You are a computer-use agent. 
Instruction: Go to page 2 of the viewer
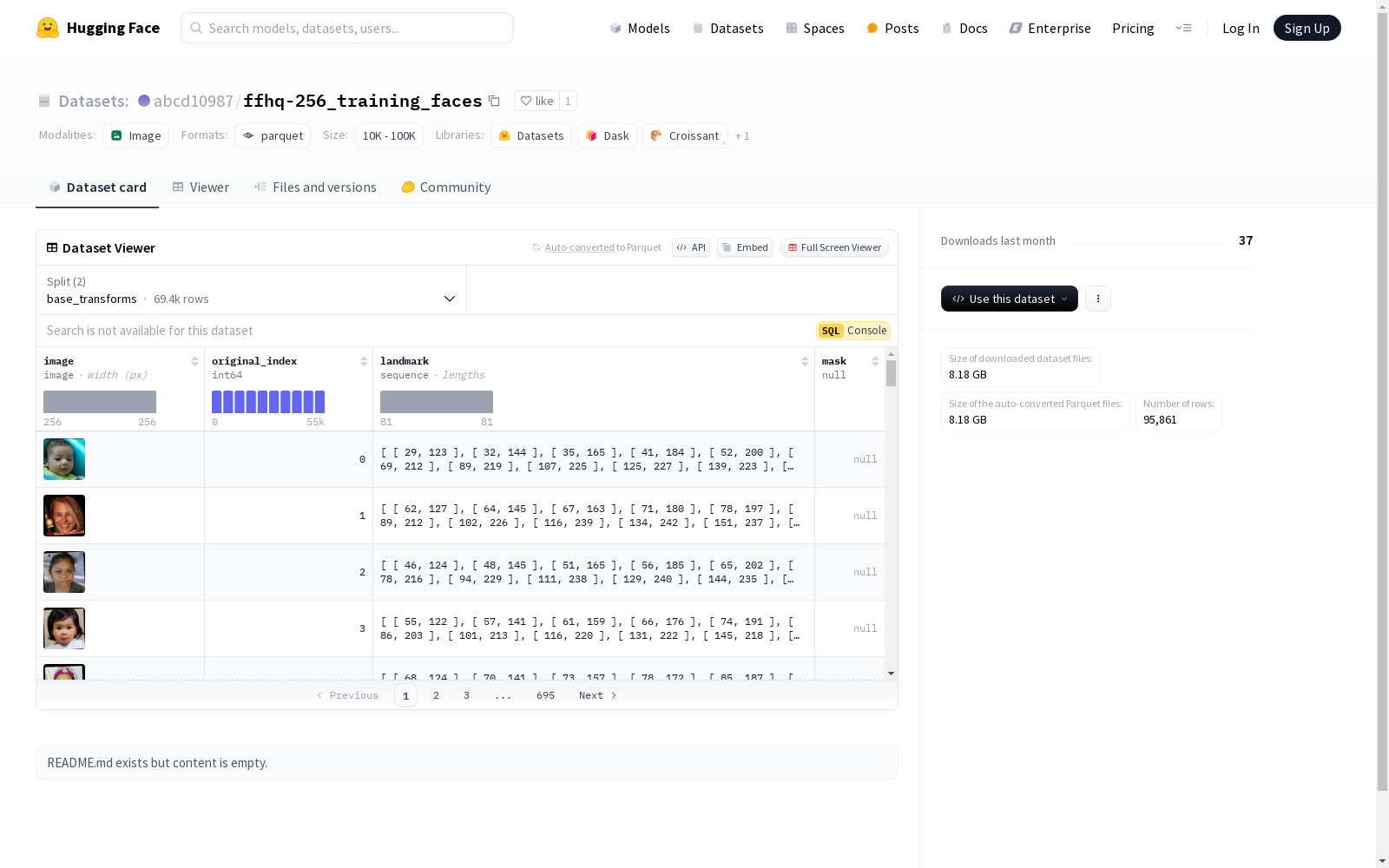coord(436,695)
